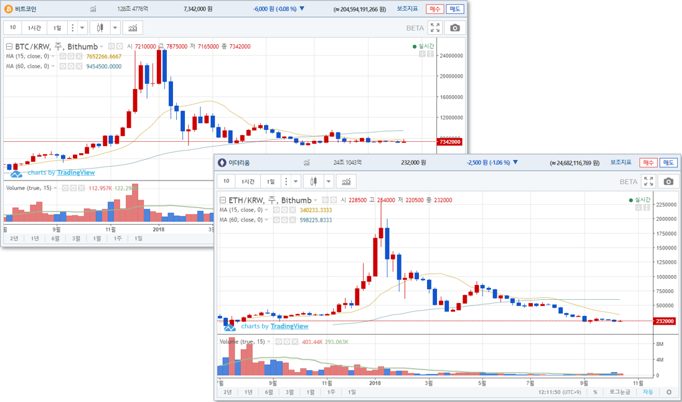Open settings for MA (60) on the ETH chart
Image resolution: width=682 pixels, height=402 pixels.
click(284, 220)
